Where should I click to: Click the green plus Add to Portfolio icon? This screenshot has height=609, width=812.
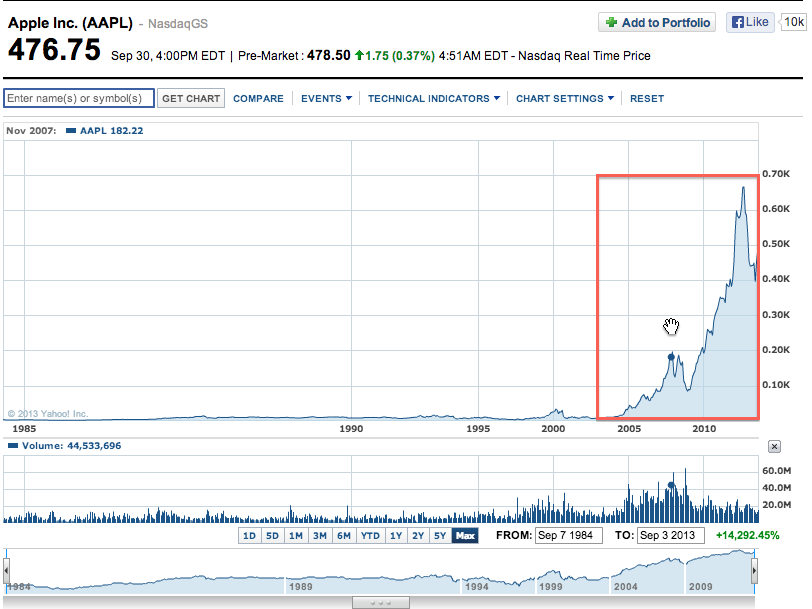point(611,22)
